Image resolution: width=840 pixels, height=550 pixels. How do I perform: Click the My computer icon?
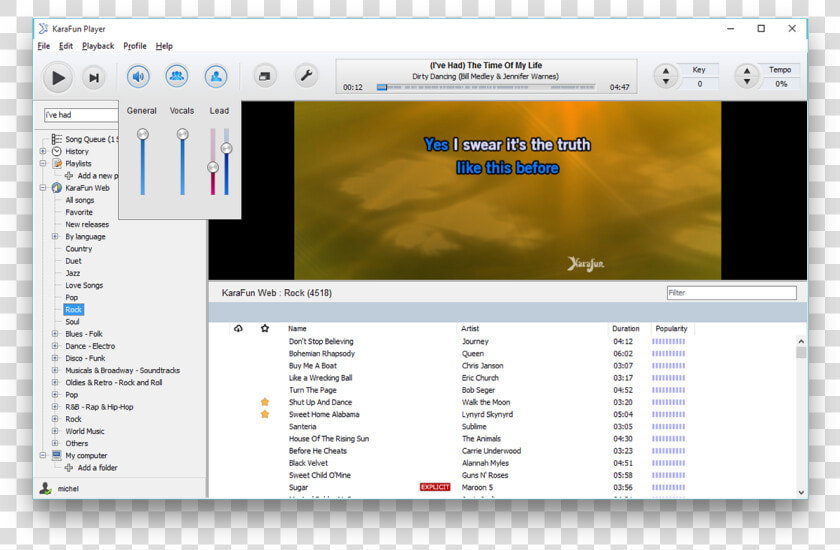pos(57,455)
